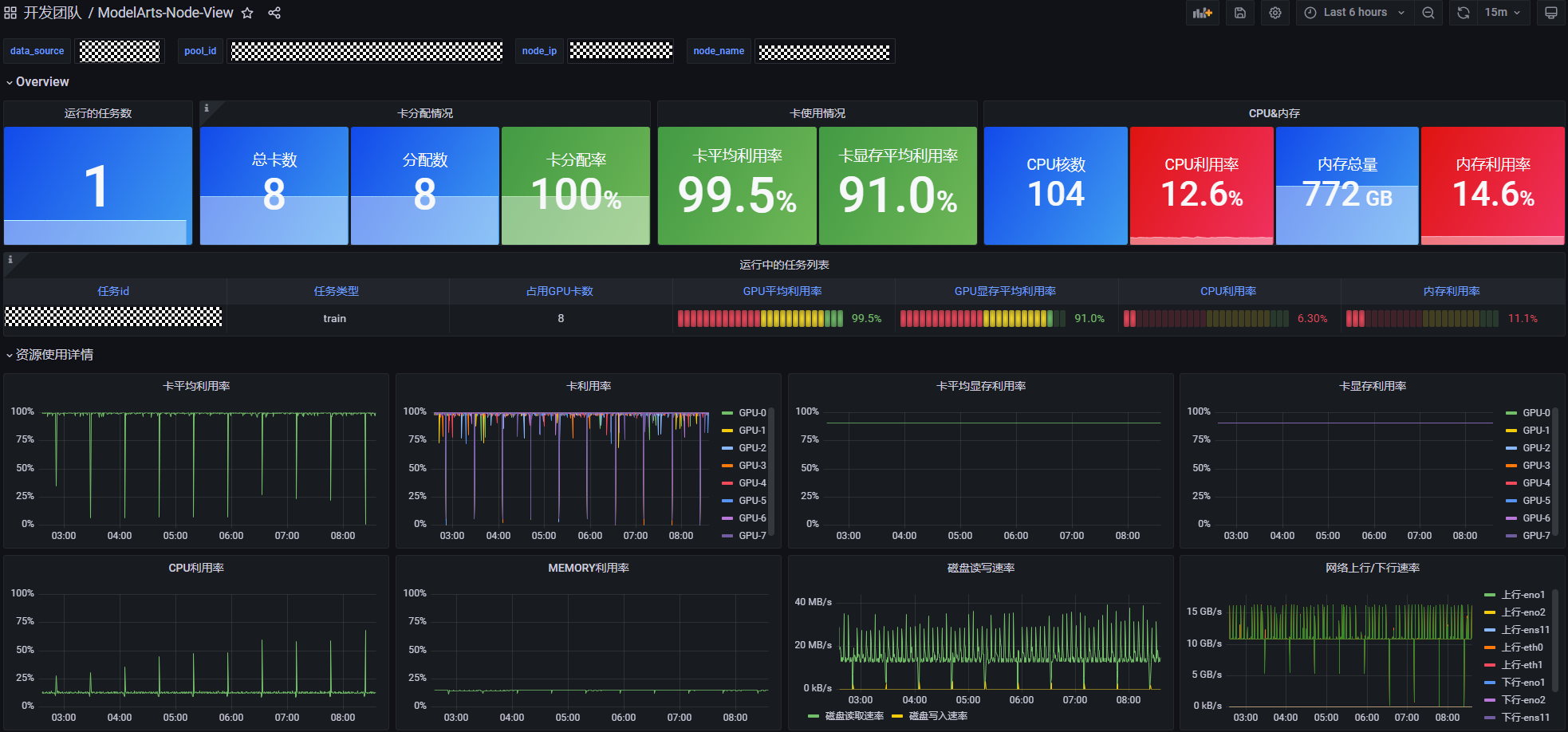Click the 磁盘写入速率 yellow legend swatch
Screen dimensions: 1568x732
click(x=897, y=716)
